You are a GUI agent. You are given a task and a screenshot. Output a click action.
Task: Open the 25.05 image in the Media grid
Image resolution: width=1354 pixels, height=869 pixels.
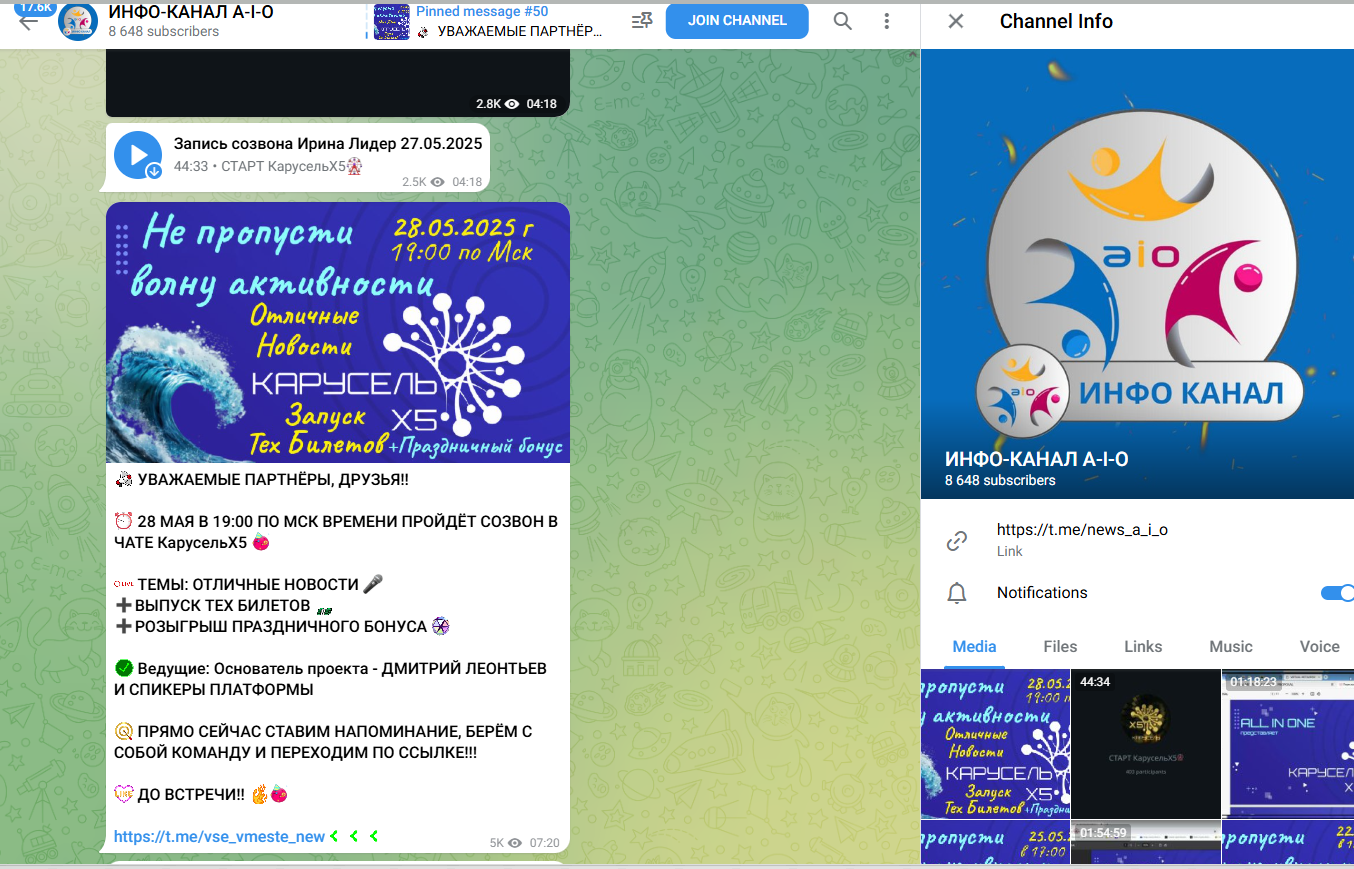pos(995,842)
